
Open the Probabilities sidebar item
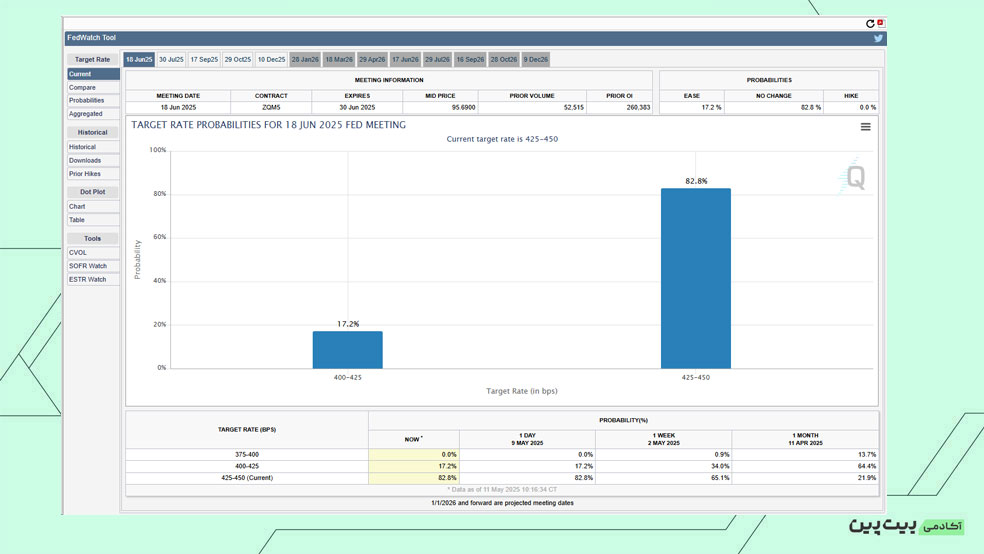coord(93,100)
